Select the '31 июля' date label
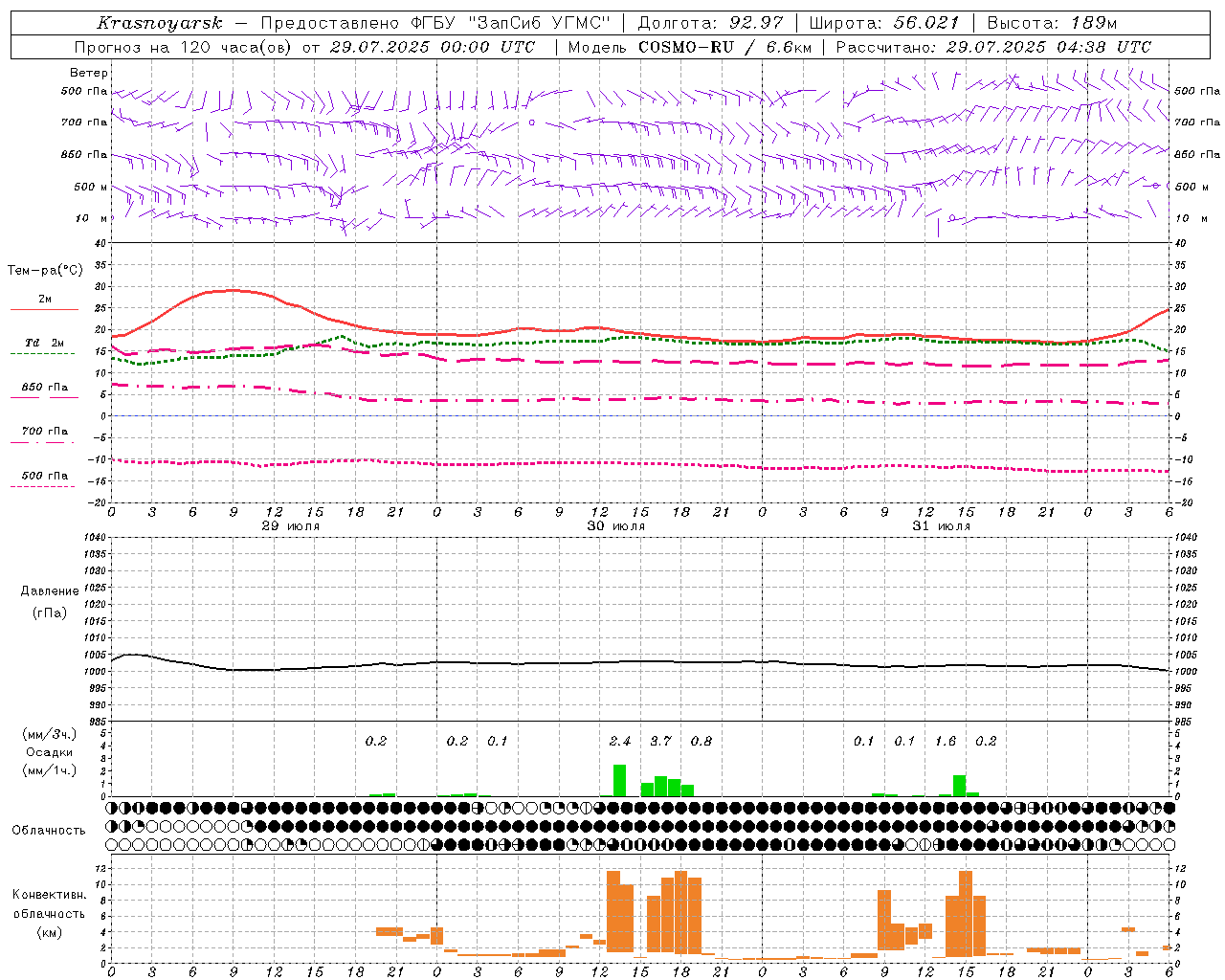The width and height of the screenshot is (1225, 980). (x=942, y=526)
